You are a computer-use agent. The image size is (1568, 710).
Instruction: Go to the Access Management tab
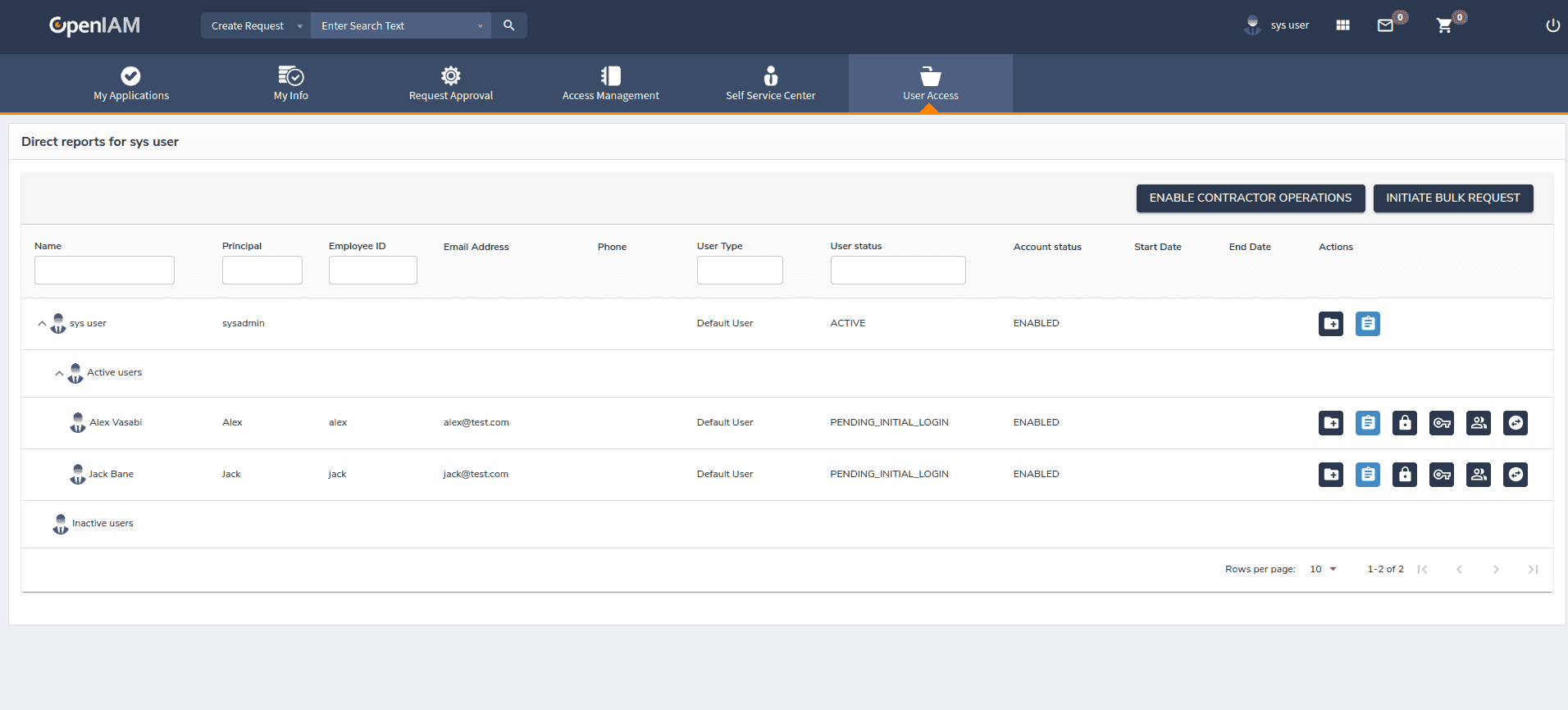coord(610,84)
